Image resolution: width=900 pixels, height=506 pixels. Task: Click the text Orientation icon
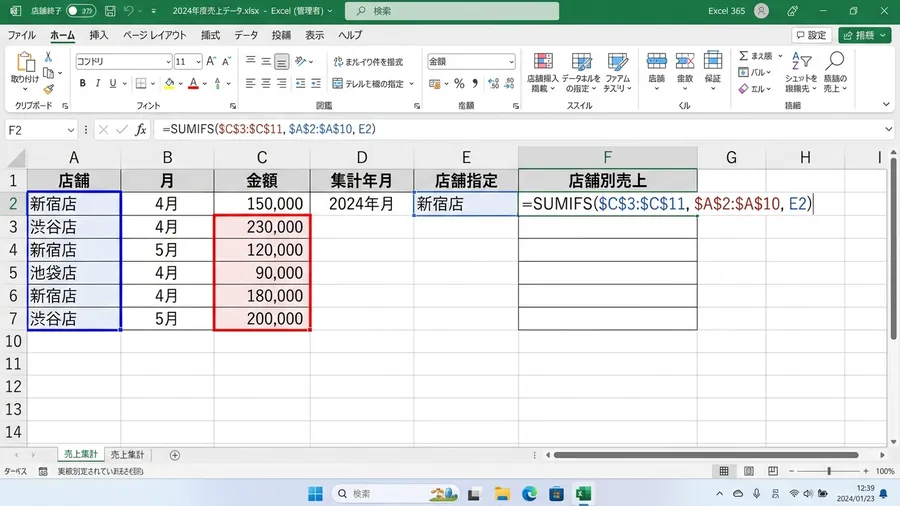tap(300, 60)
